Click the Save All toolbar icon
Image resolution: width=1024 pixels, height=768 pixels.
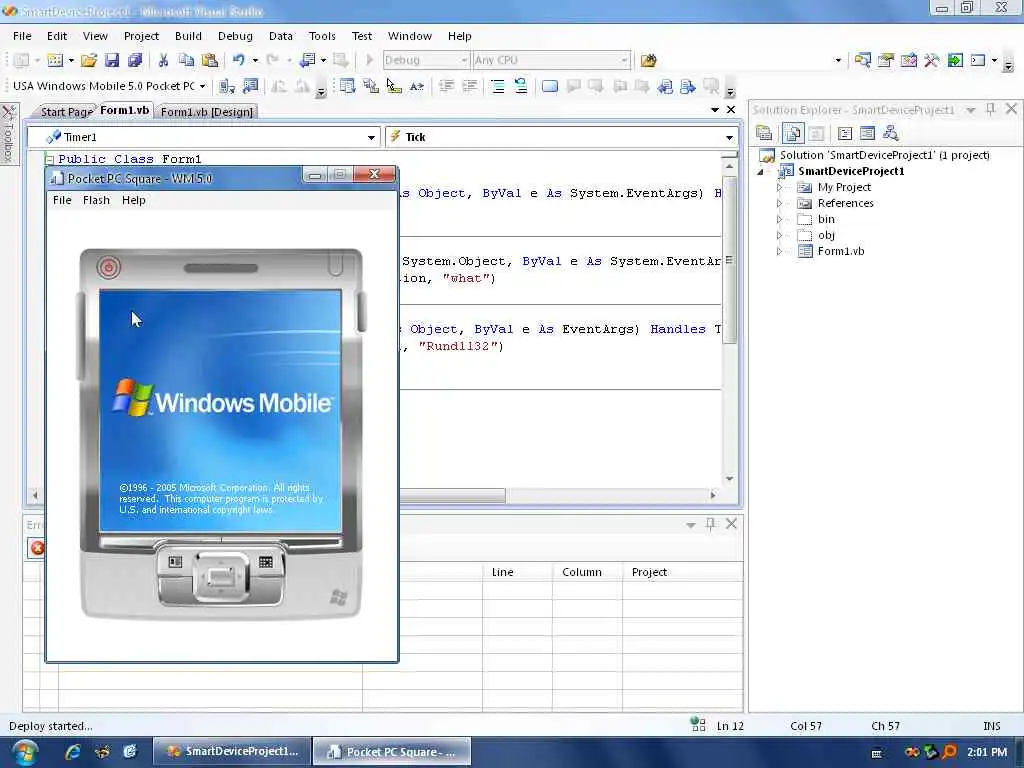[x=135, y=60]
